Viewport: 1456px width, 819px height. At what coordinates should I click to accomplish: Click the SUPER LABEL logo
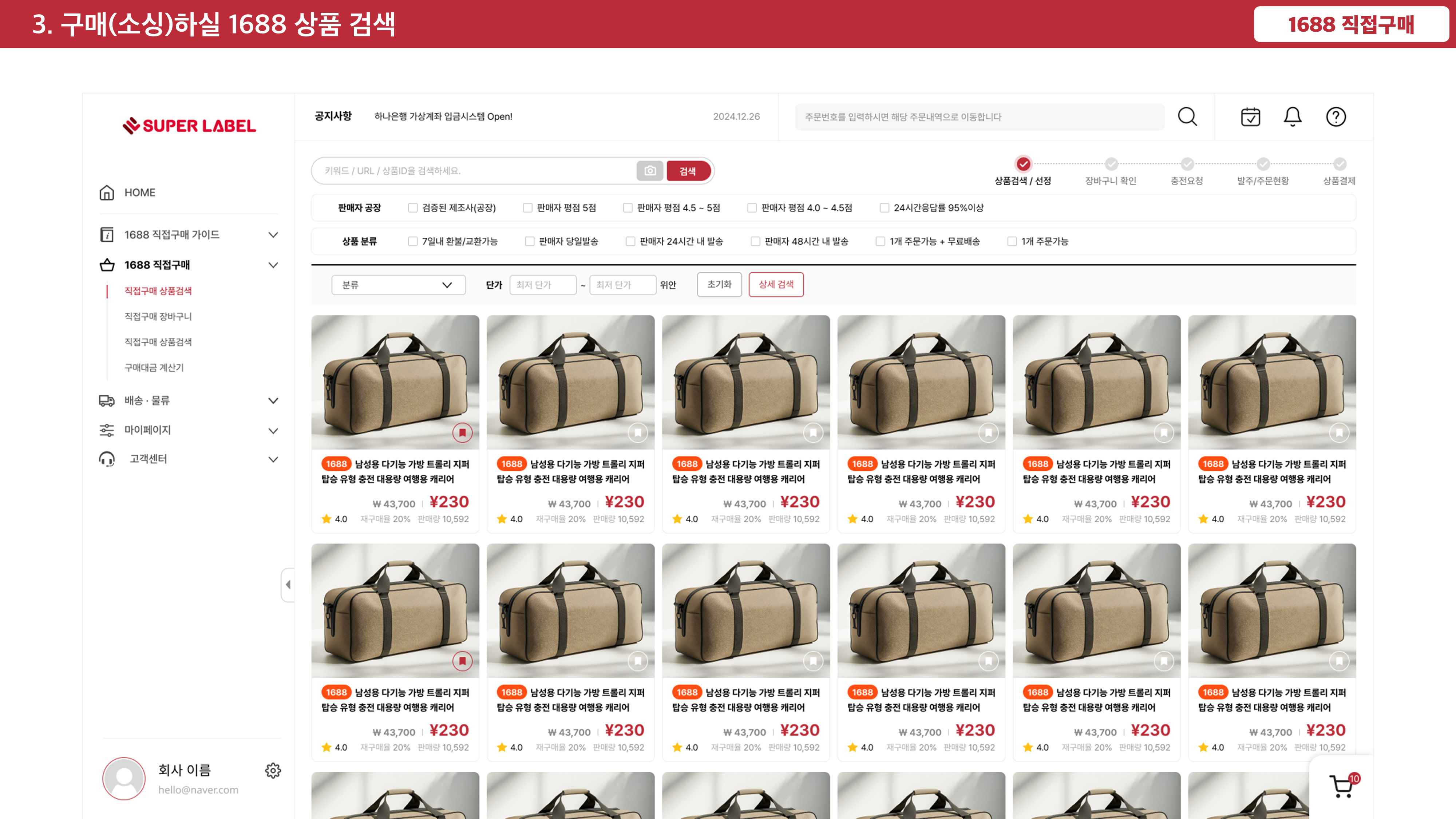pyautogui.click(x=189, y=126)
